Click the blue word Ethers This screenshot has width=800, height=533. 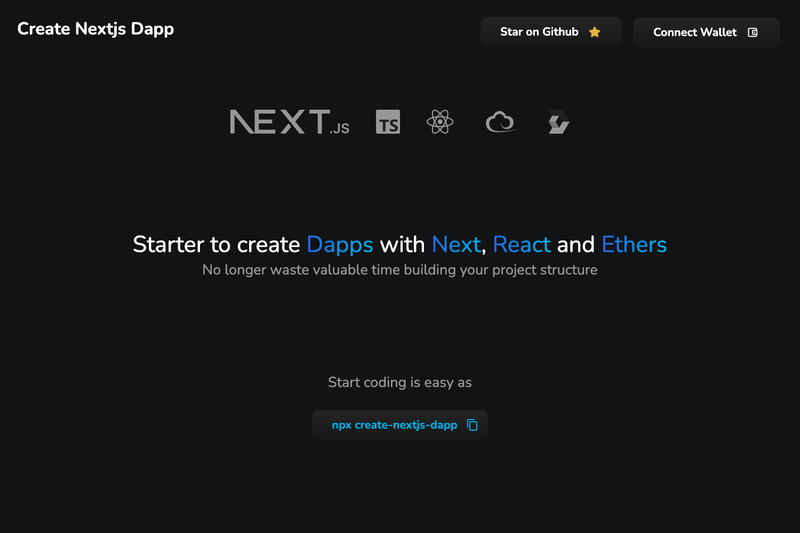click(x=634, y=245)
